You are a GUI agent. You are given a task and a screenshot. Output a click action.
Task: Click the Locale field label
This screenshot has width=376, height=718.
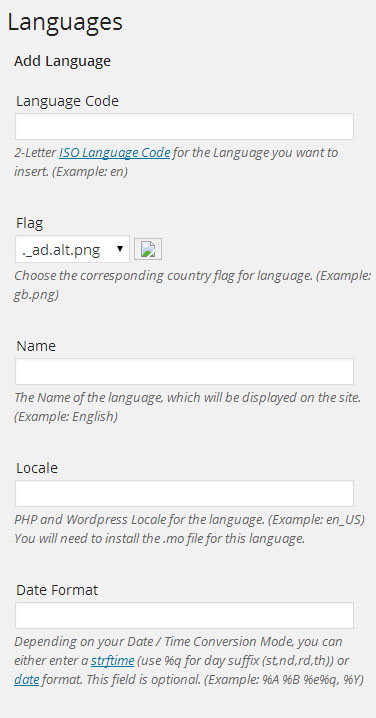(x=37, y=468)
